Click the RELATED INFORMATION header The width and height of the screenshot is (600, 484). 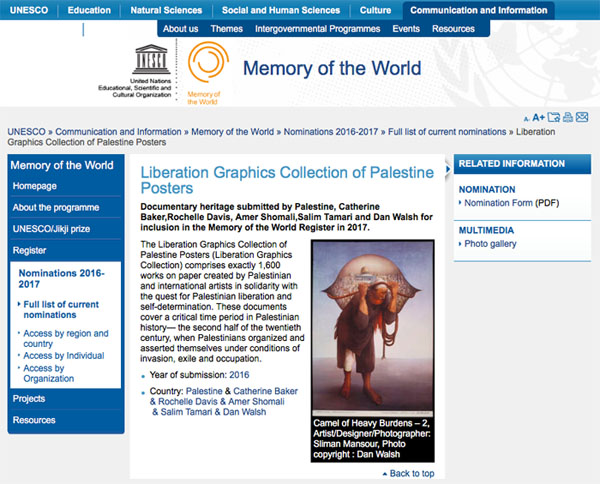(512, 164)
